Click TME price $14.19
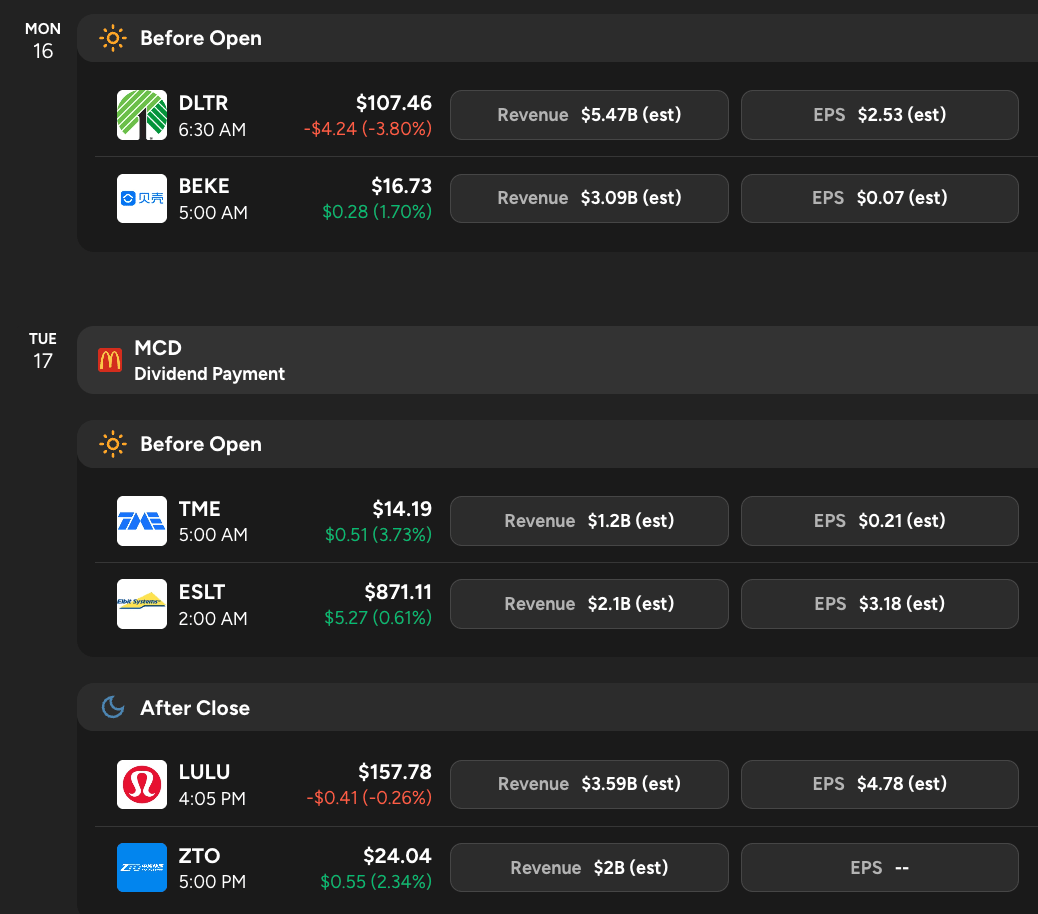The image size is (1038, 914). [402, 509]
